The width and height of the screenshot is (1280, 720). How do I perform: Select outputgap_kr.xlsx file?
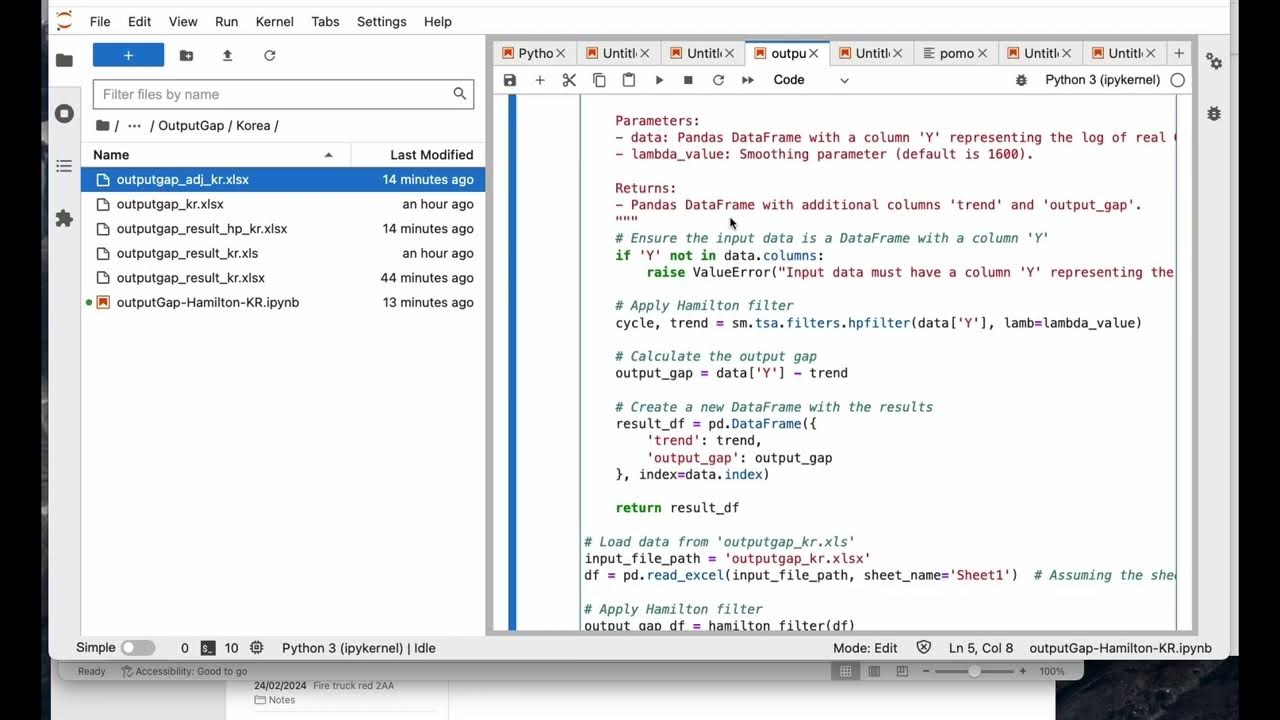[283, 204]
